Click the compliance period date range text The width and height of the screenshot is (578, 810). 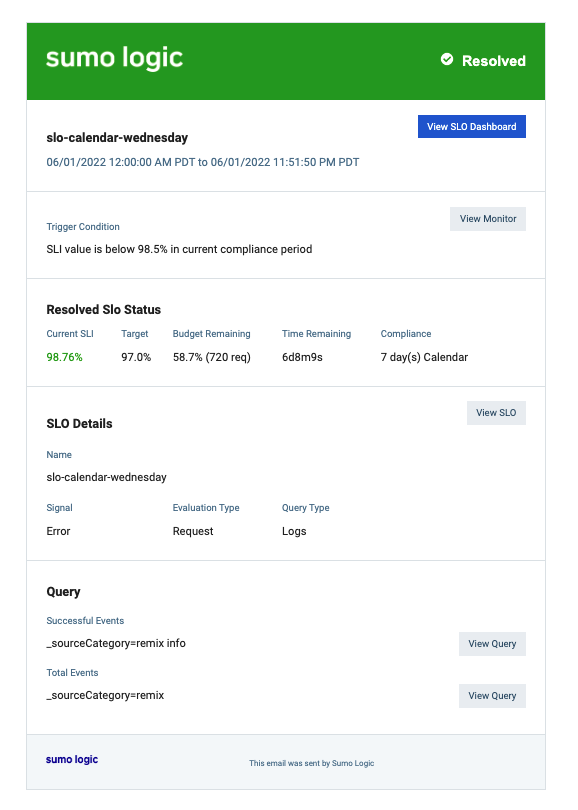(200, 161)
